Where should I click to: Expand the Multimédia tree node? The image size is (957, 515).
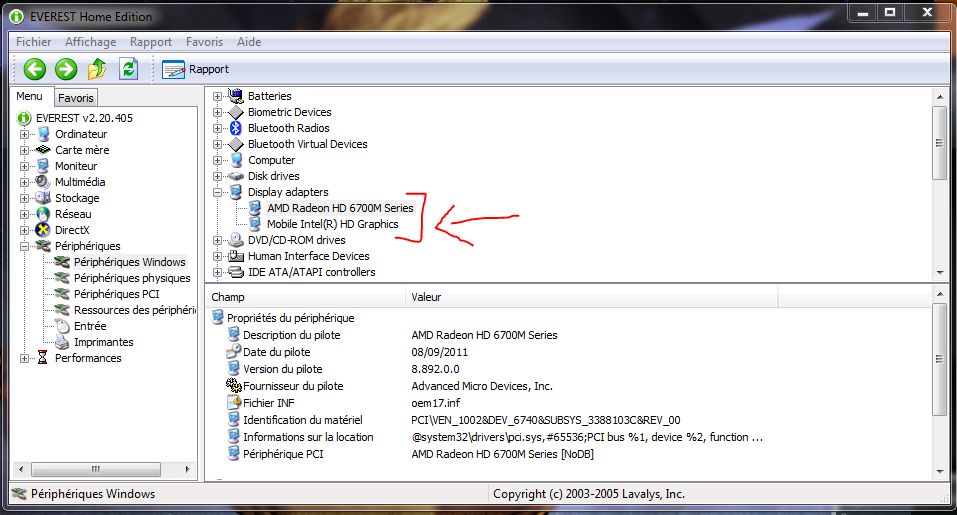pyautogui.click(x=24, y=182)
